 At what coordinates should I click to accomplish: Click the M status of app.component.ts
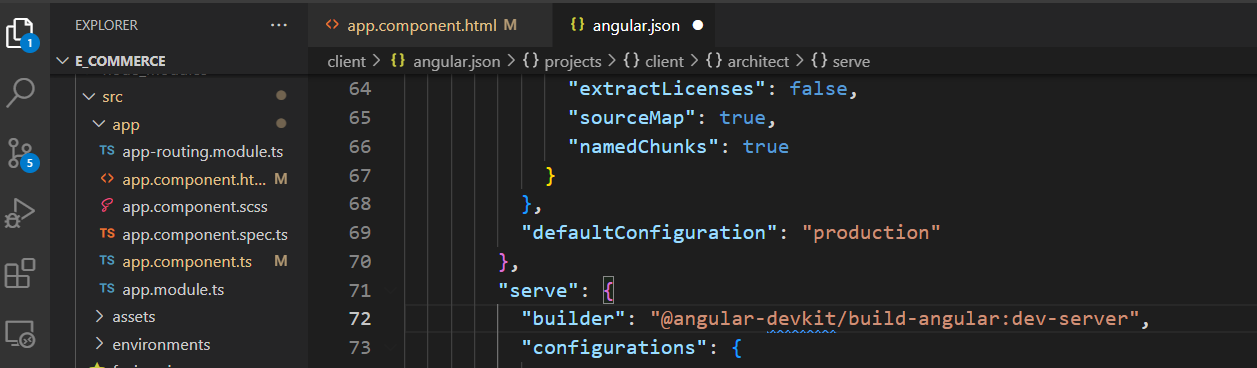click(x=281, y=262)
